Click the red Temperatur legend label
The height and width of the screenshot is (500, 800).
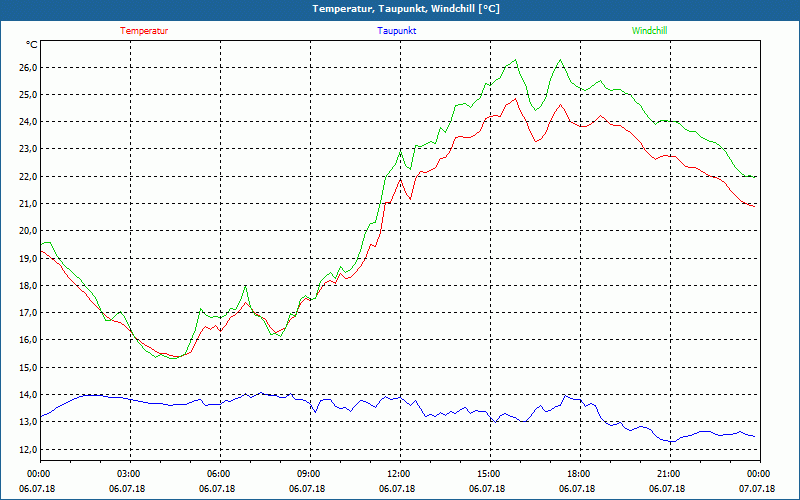click(x=144, y=31)
